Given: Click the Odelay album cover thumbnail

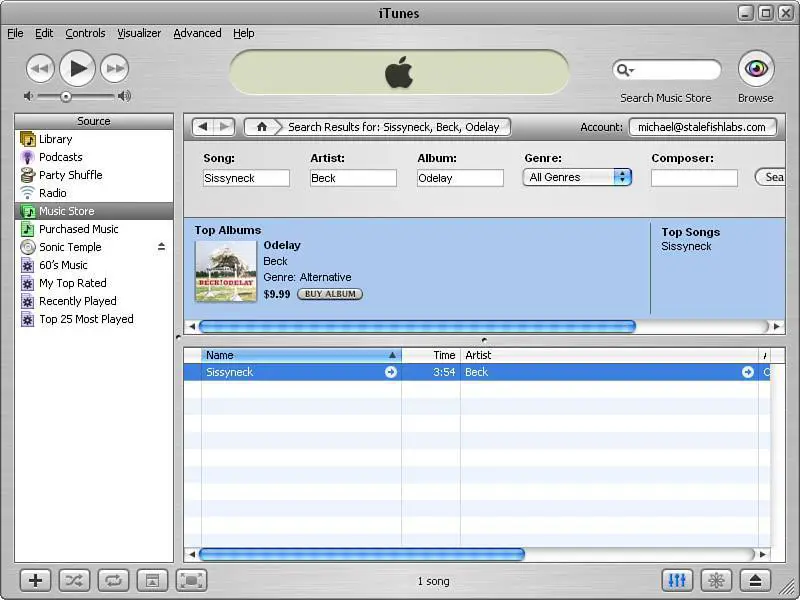Looking at the screenshot, I should point(226,271).
